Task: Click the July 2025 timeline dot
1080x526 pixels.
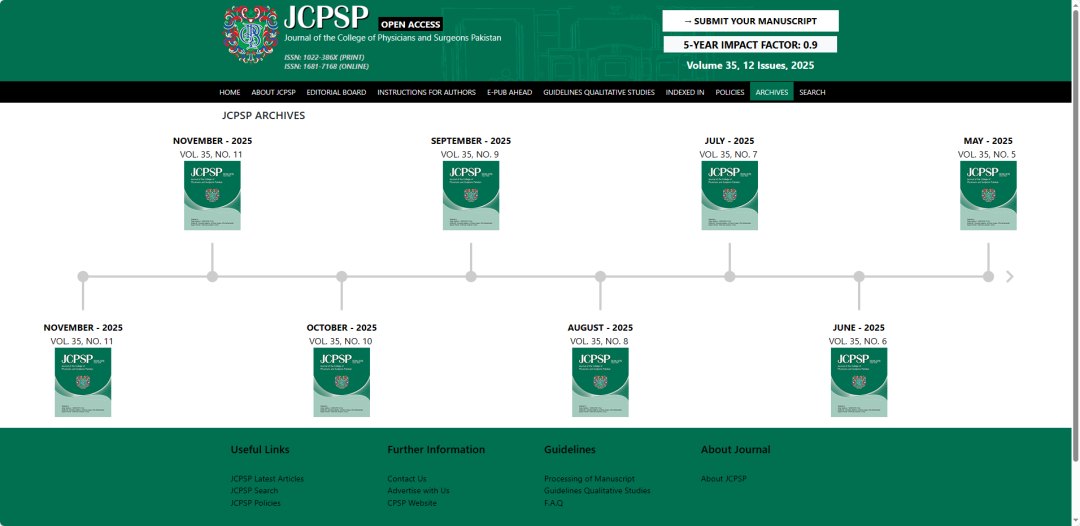Action: (x=729, y=277)
